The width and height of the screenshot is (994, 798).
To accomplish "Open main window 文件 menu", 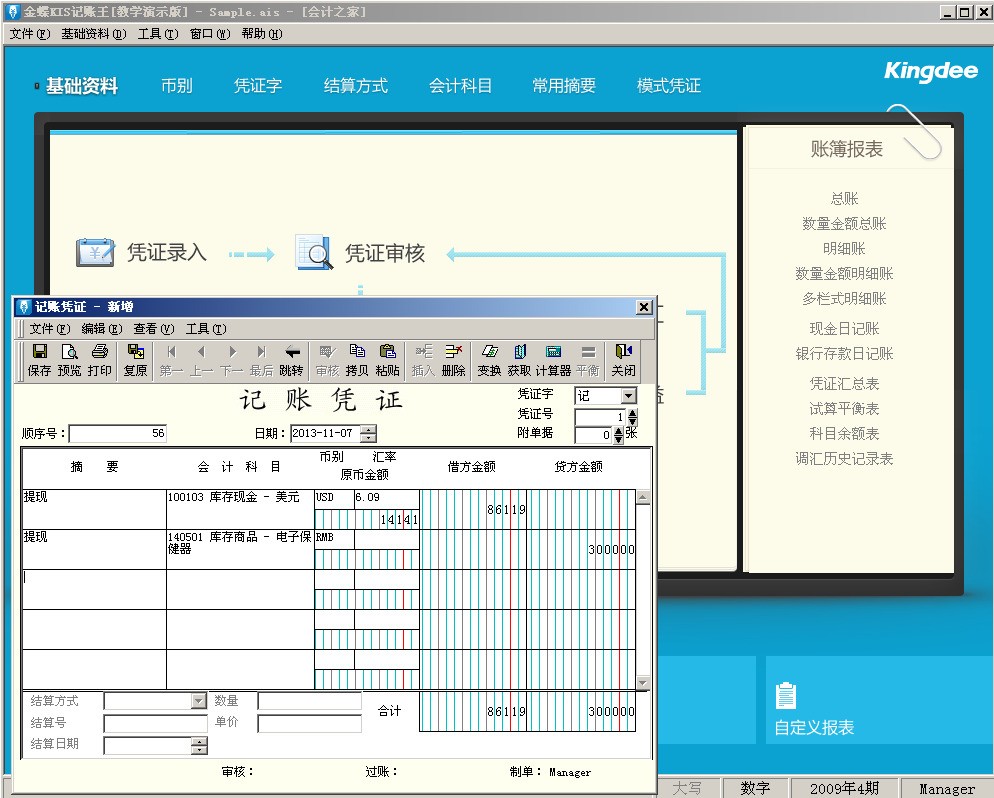I will coord(30,34).
